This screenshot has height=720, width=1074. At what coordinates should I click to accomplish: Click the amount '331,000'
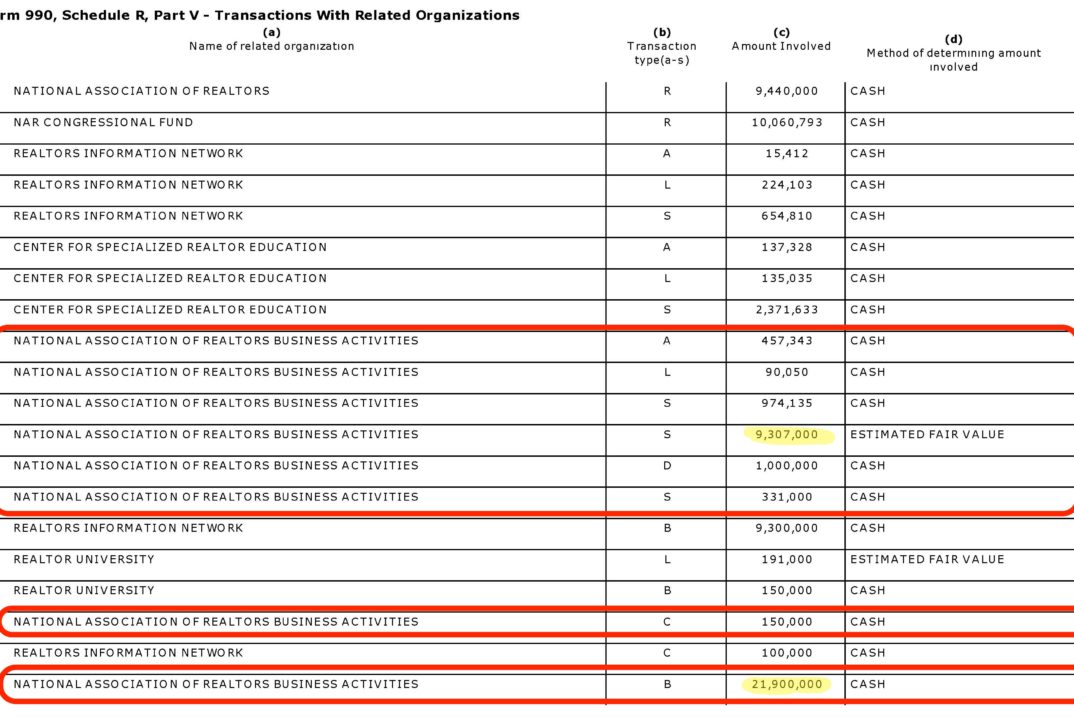pos(786,497)
